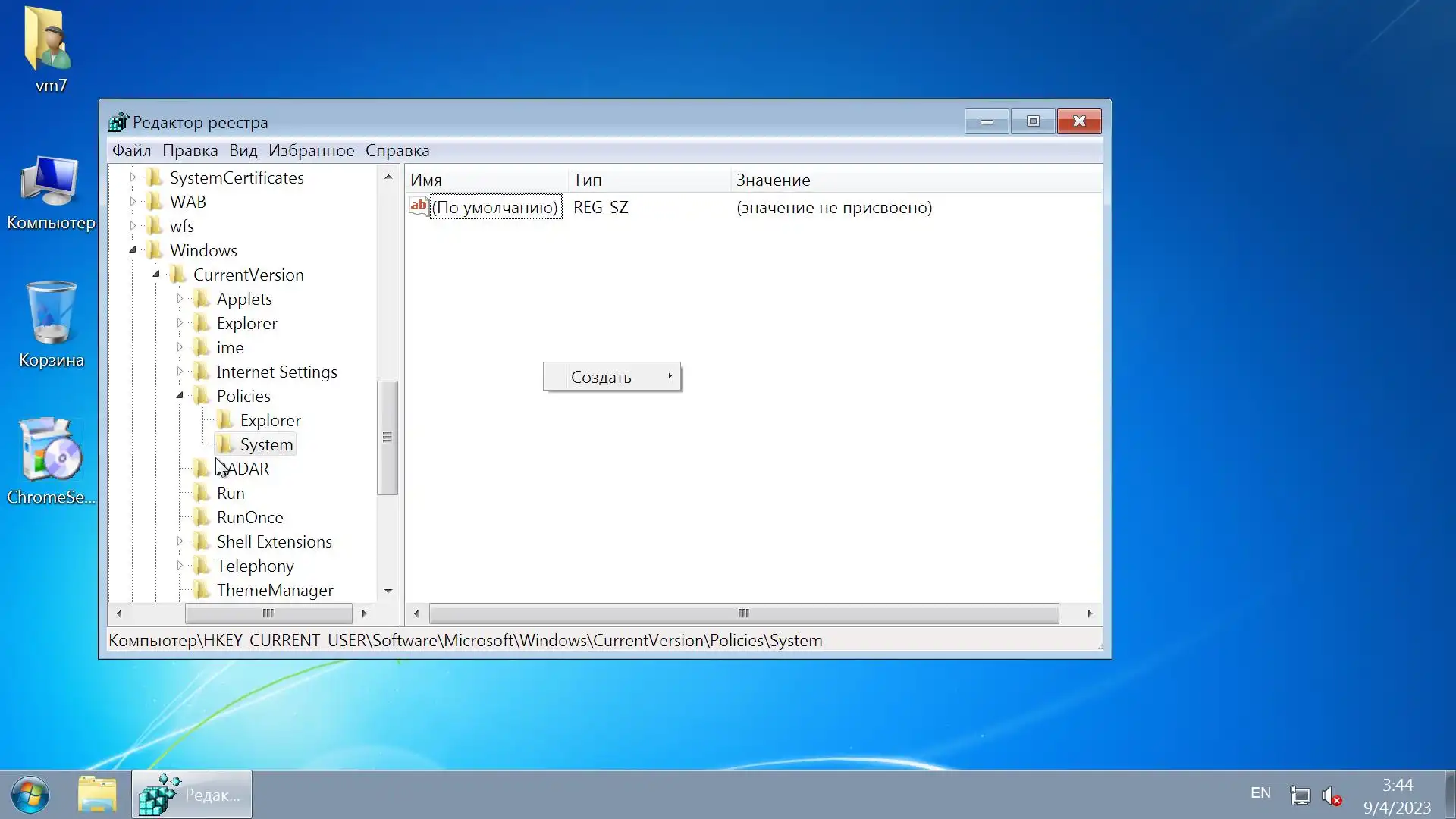Screen dimensions: 1456x819
Task: Click the network tray icon
Action: (1300, 795)
